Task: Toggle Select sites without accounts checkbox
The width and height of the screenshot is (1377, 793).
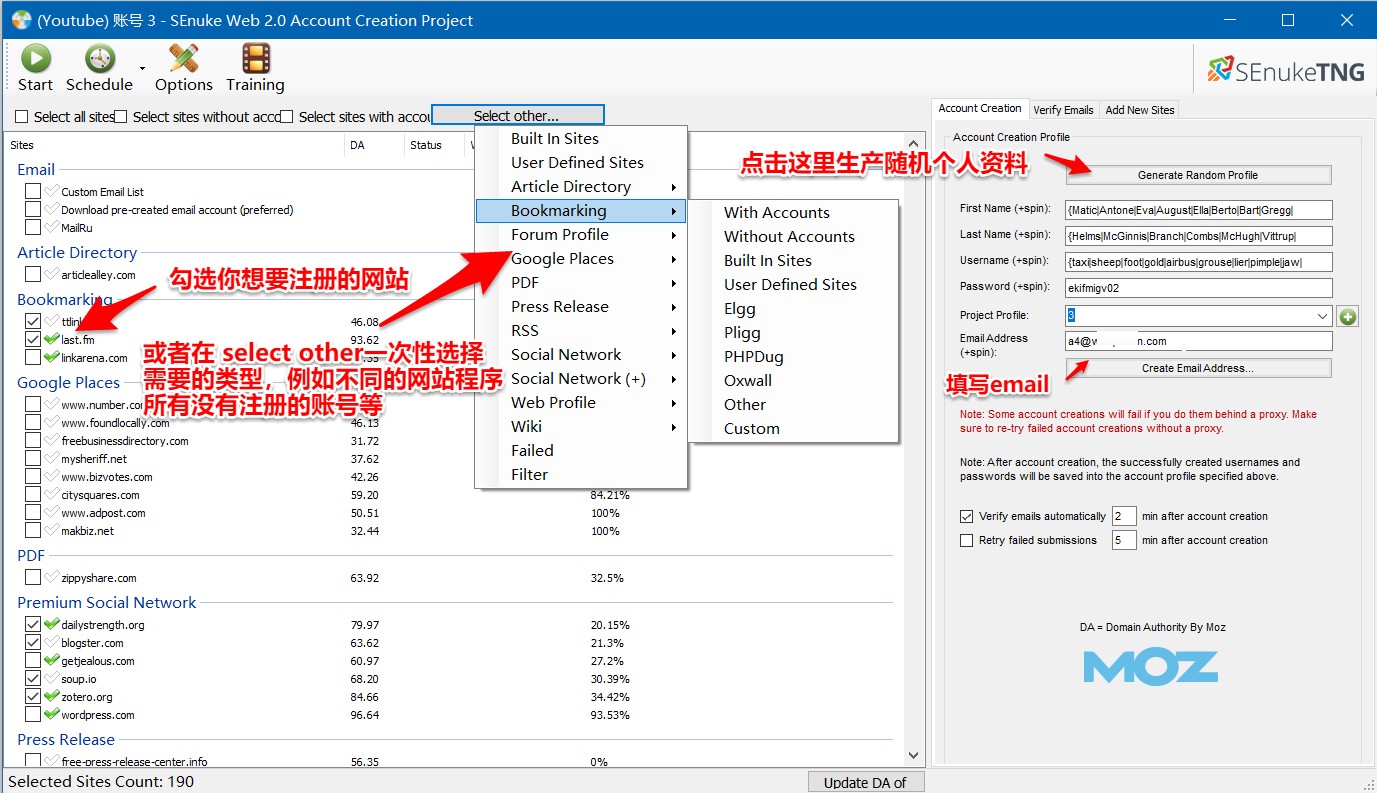Action: coord(121,117)
